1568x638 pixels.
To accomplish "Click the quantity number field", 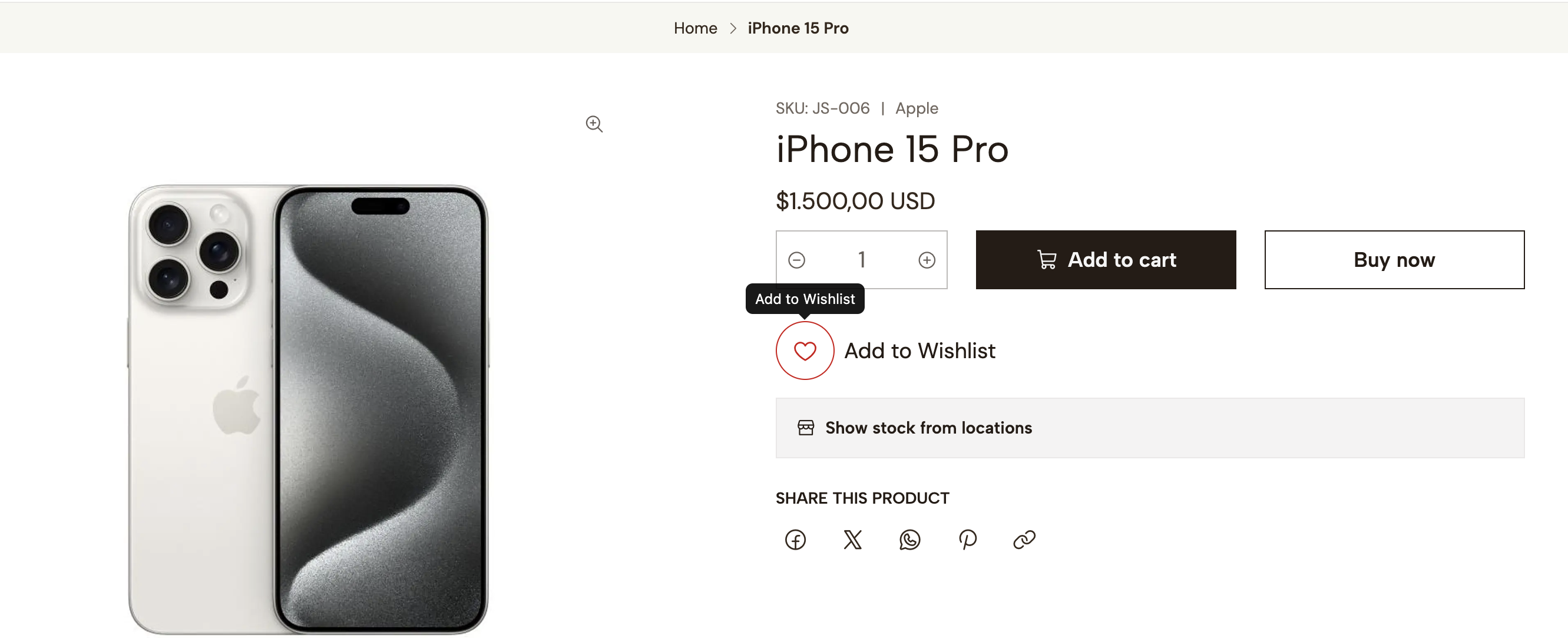I will tap(861, 260).
